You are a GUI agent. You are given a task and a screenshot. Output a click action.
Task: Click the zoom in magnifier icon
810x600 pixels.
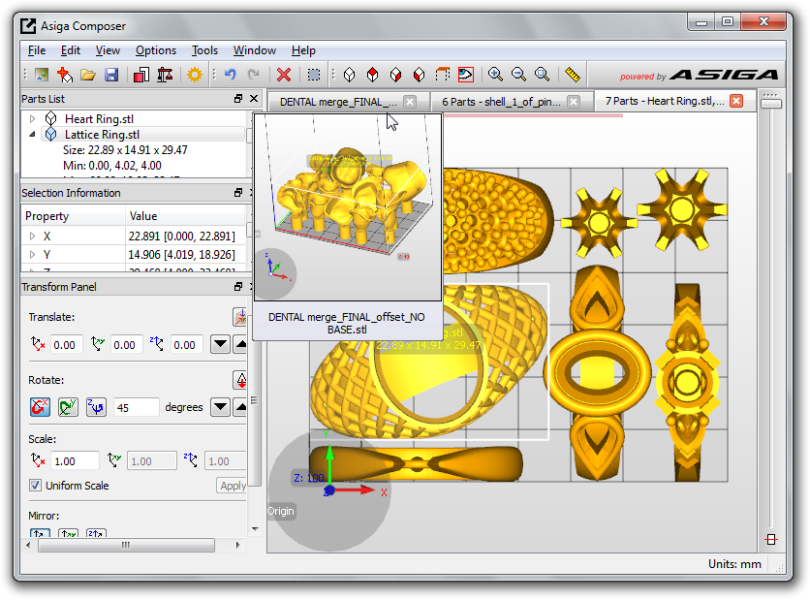[x=495, y=75]
